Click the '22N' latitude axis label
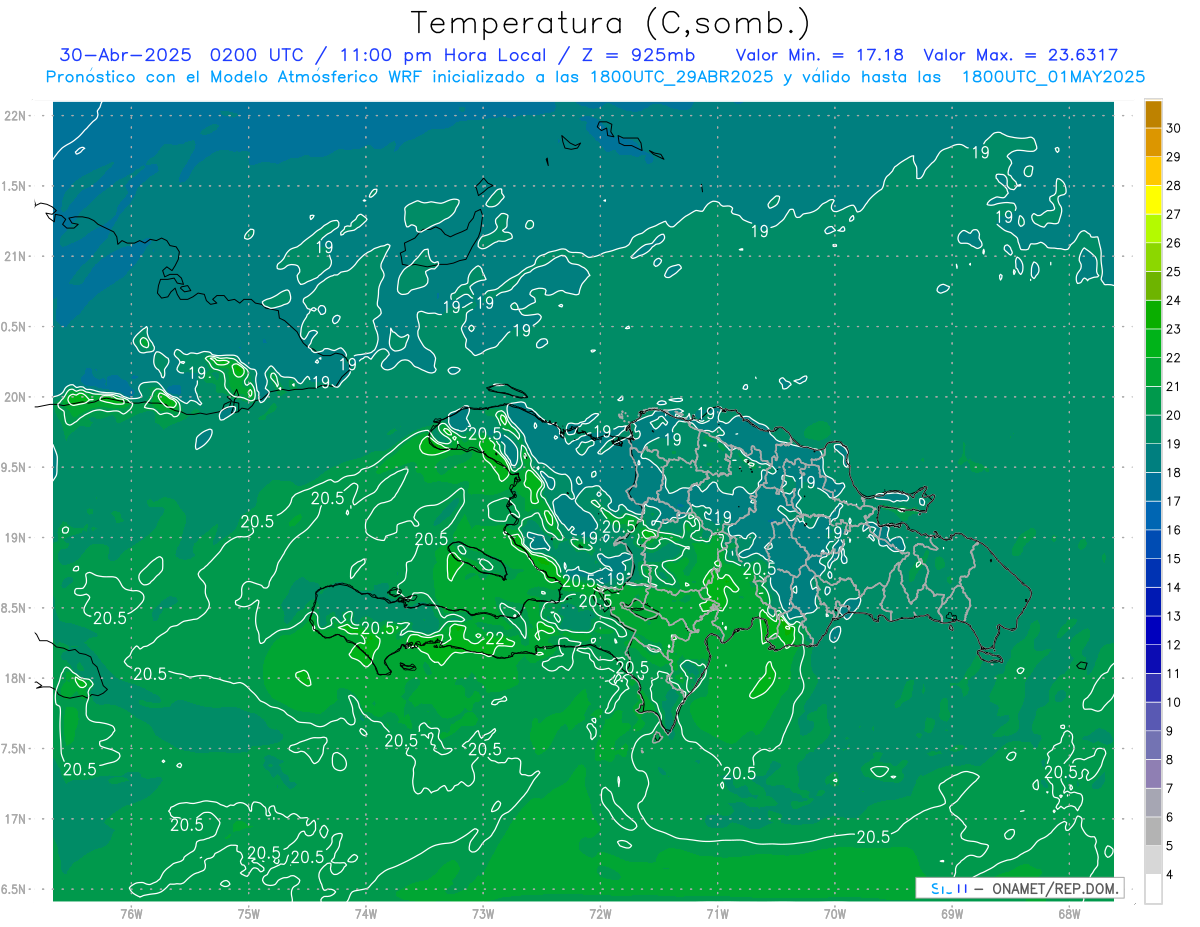The image size is (1200, 927). (15, 115)
